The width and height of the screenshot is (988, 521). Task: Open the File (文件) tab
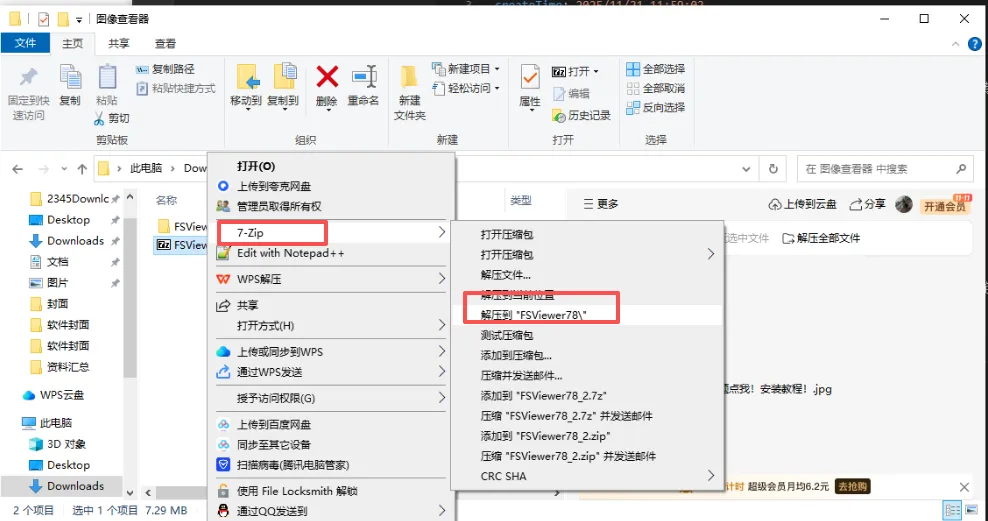coord(25,43)
